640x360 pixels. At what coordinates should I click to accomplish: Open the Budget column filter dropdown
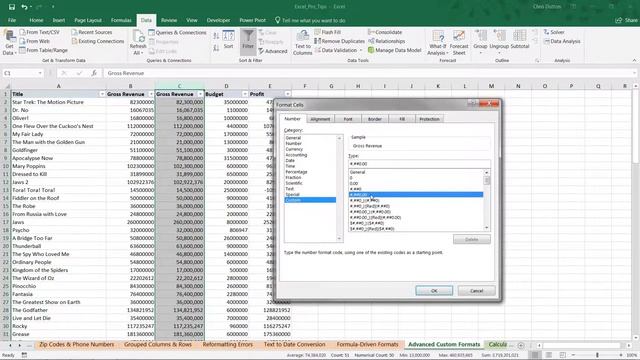[244, 94]
